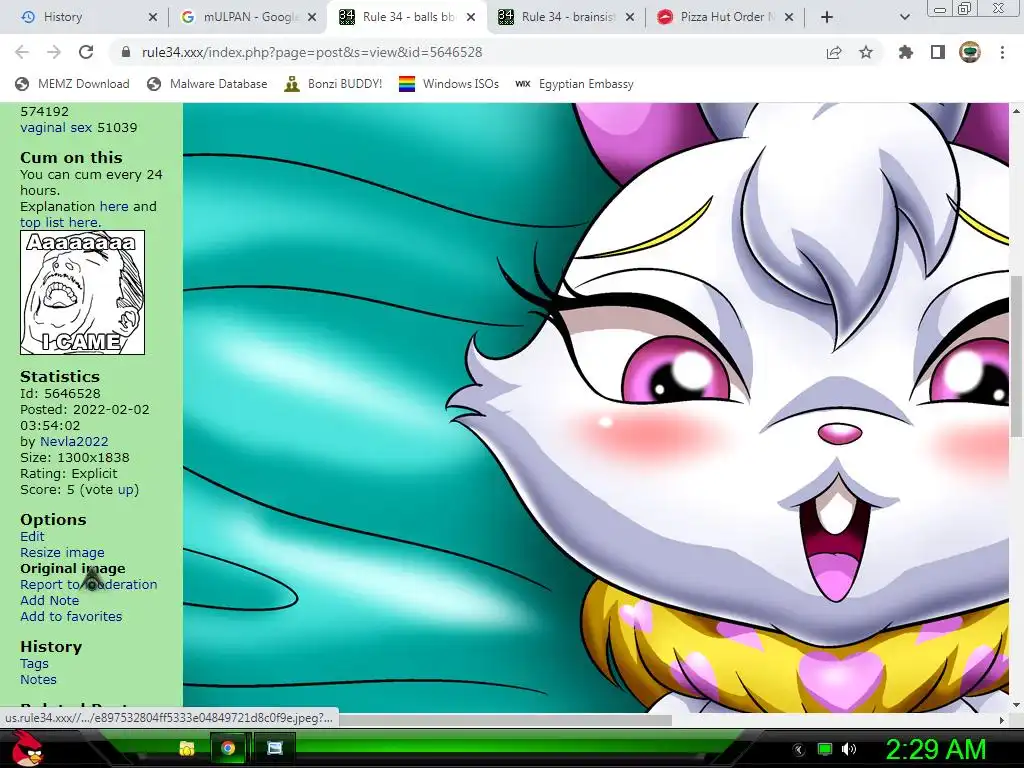Open the Notes history link
Image resolution: width=1024 pixels, height=768 pixels.
click(39, 680)
